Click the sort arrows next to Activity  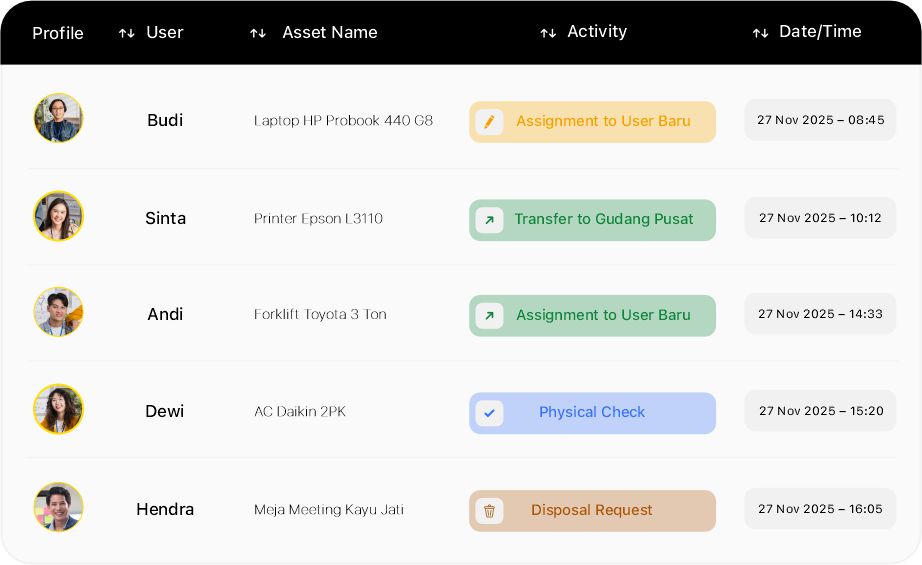click(x=548, y=33)
